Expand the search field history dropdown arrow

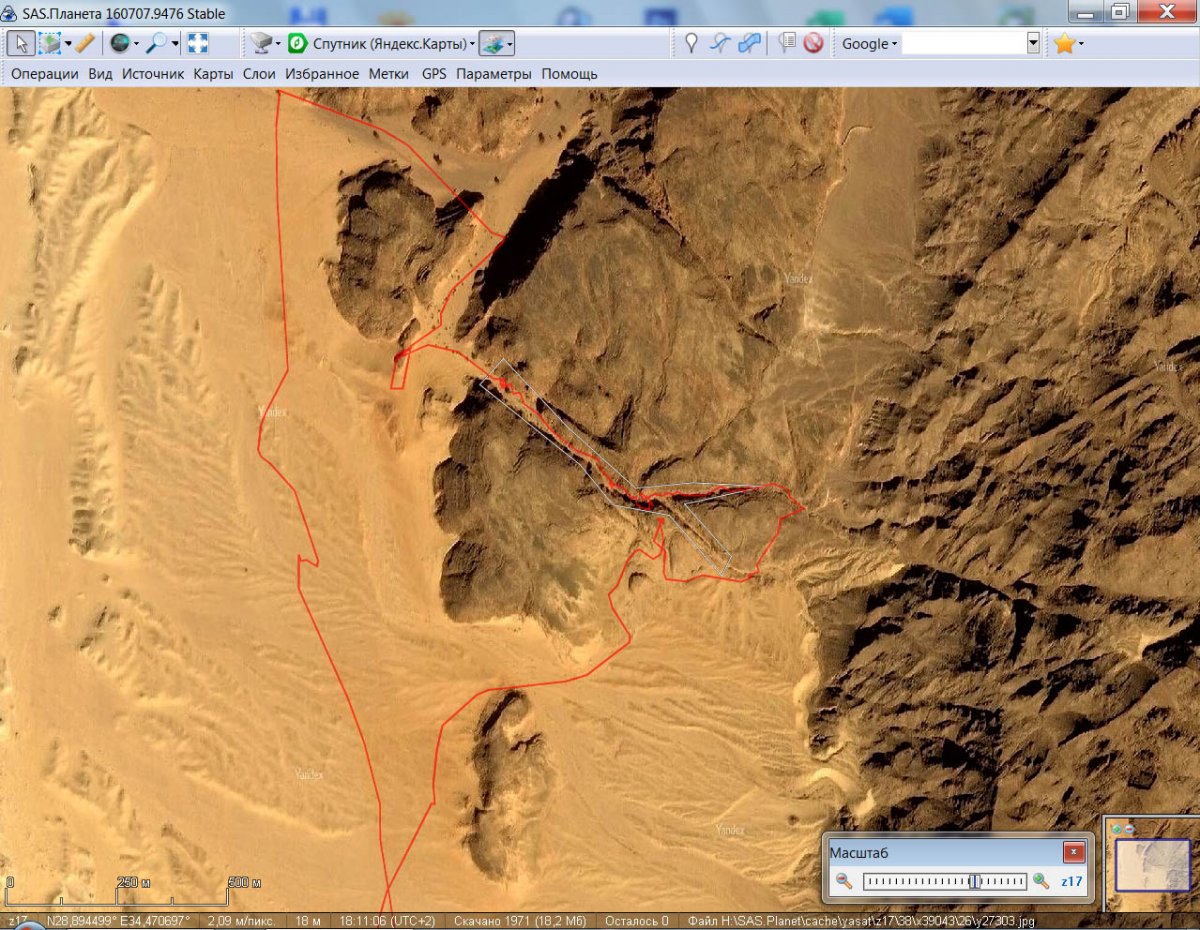point(1033,43)
